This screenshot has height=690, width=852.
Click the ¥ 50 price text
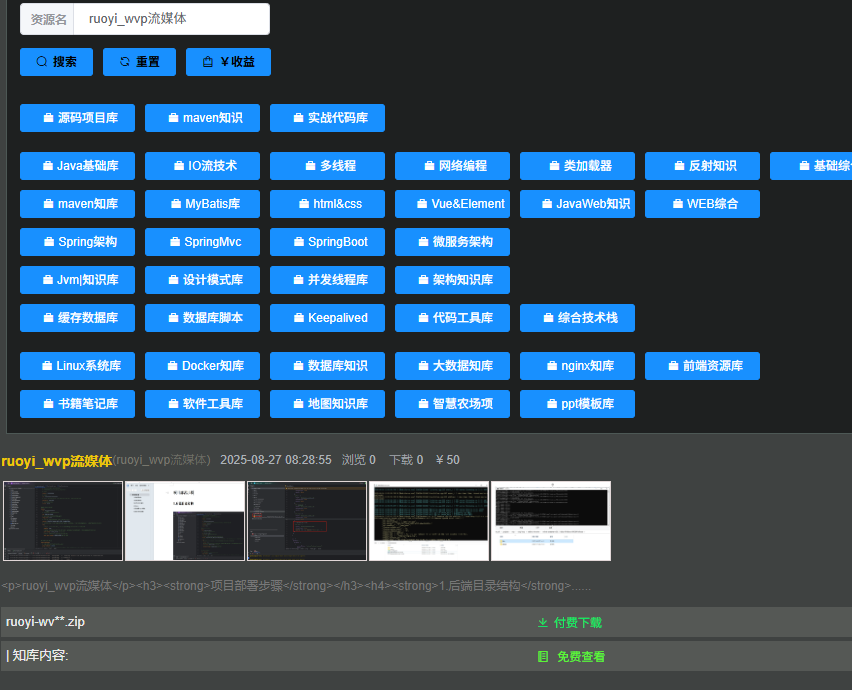448,460
